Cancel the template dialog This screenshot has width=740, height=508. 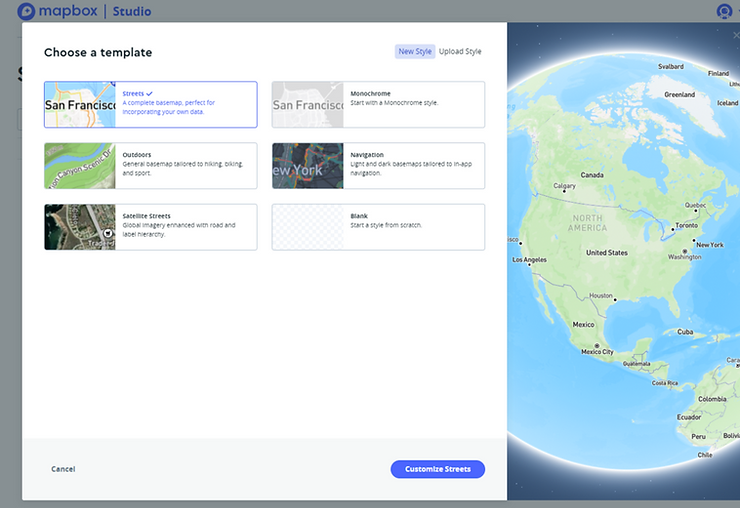pos(63,469)
